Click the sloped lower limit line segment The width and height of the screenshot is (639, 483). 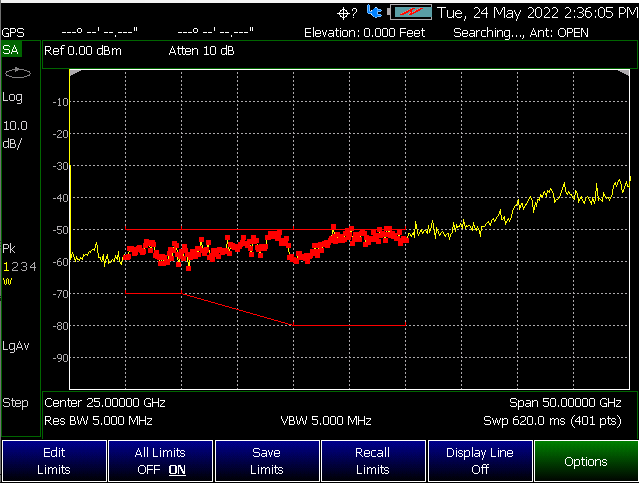tap(237, 309)
